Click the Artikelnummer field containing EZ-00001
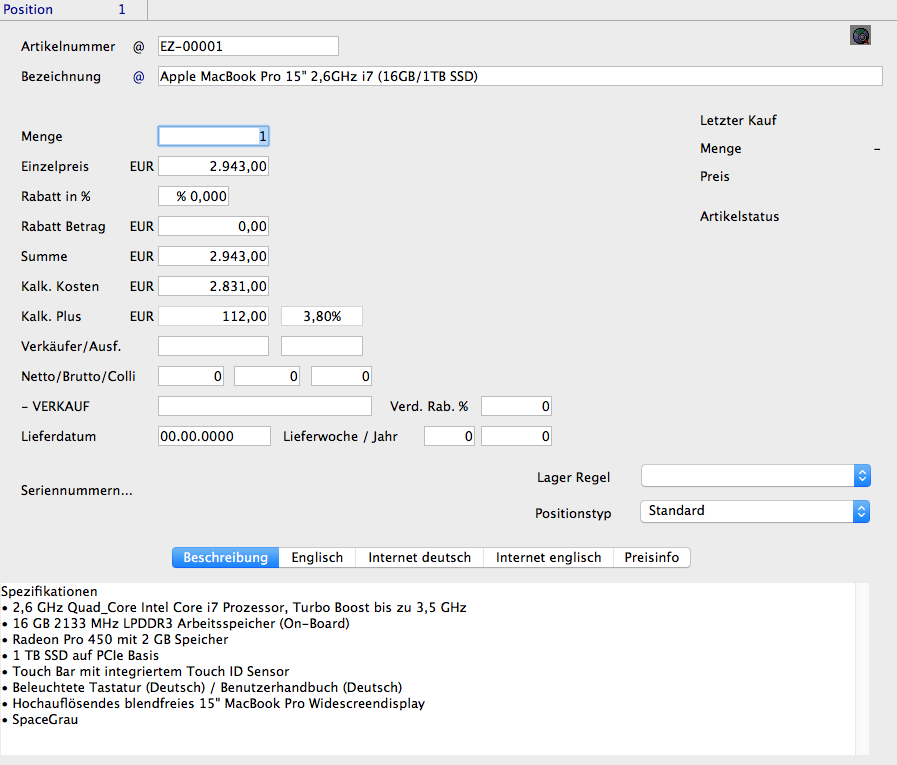 click(248, 46)
